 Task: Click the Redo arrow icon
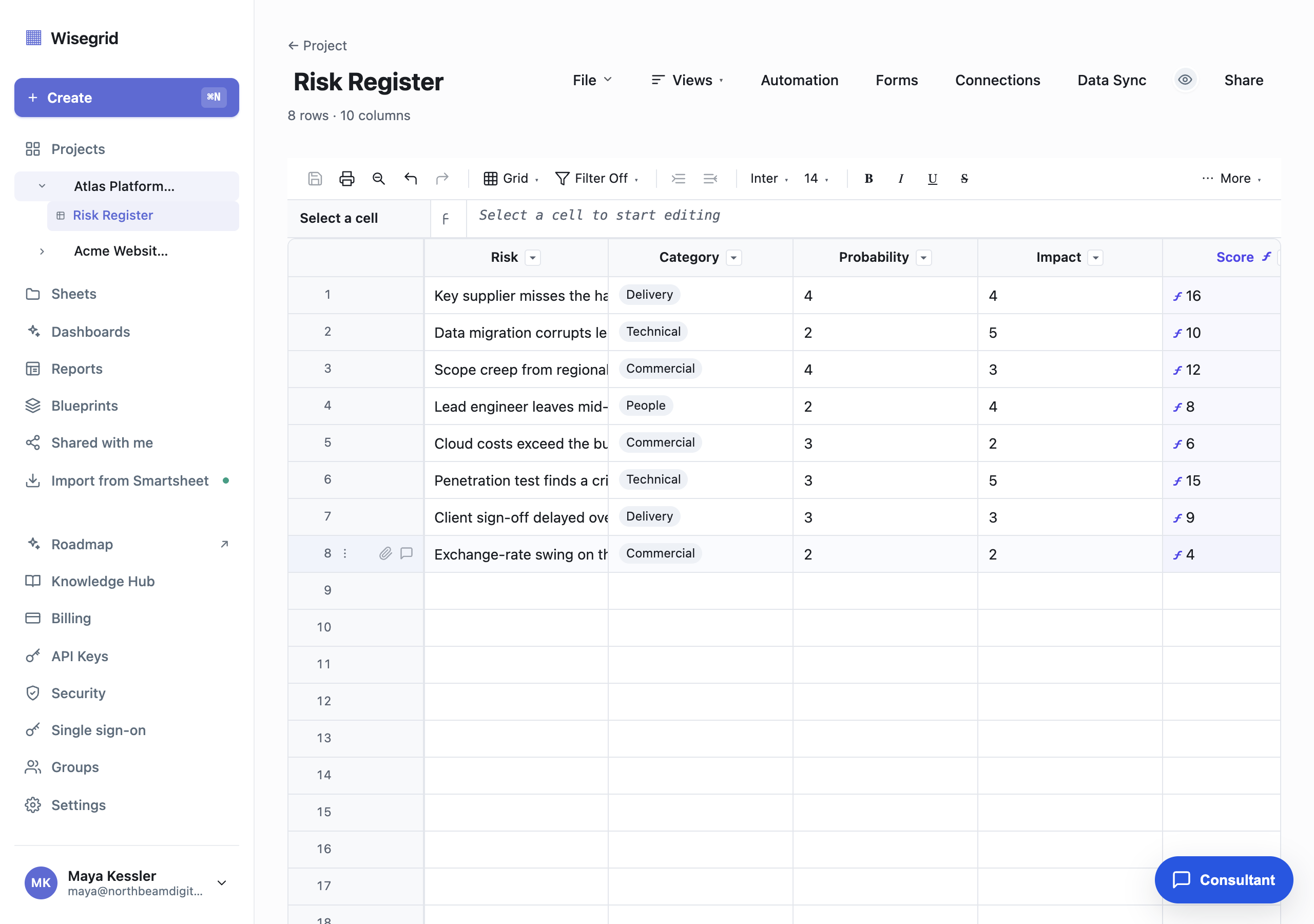pos(442,179)
